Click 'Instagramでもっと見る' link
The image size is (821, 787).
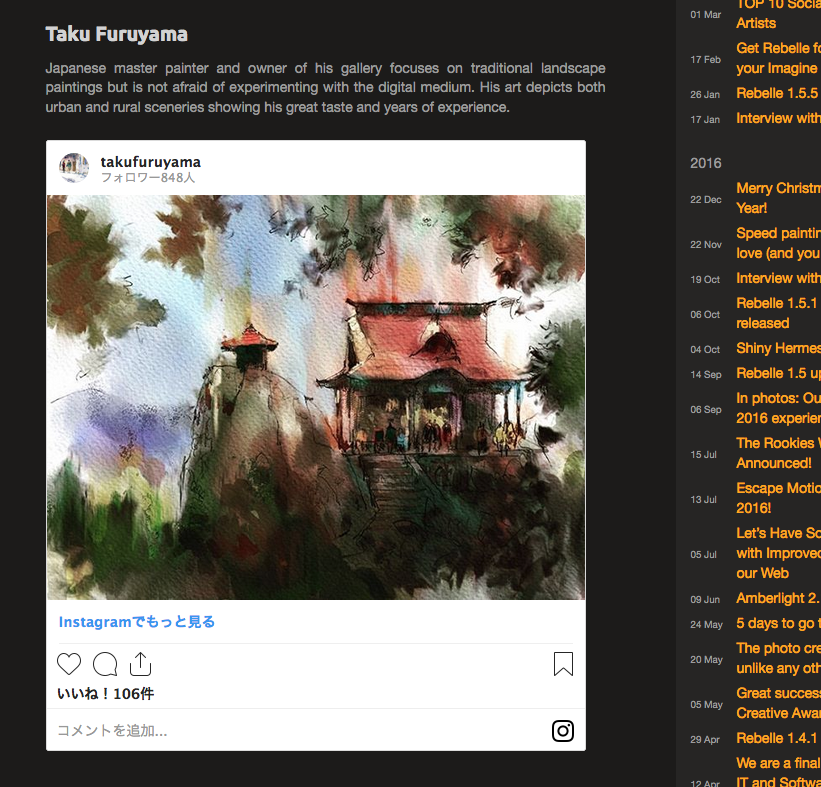click(x=137, y=622)
